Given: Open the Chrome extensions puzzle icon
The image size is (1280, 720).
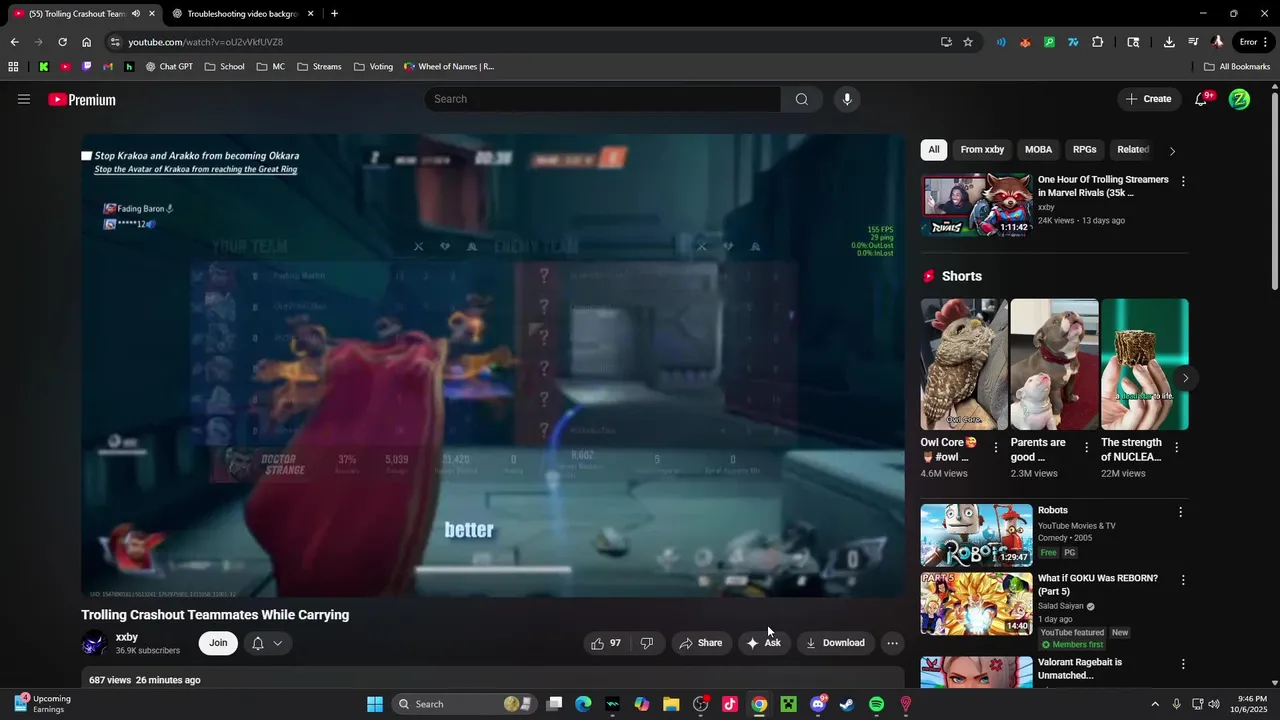Looking at the screenshot, I should 1097,42.
